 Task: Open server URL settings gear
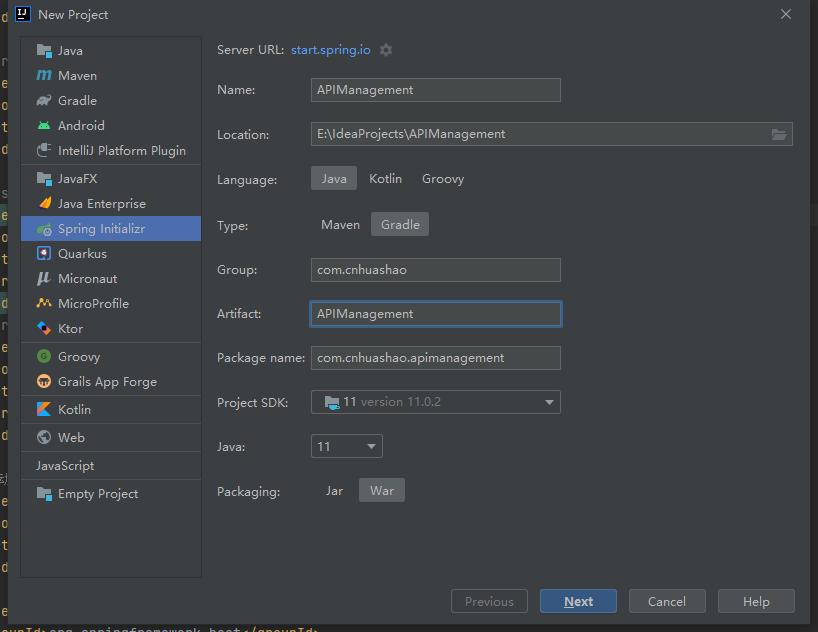[386, 50]
